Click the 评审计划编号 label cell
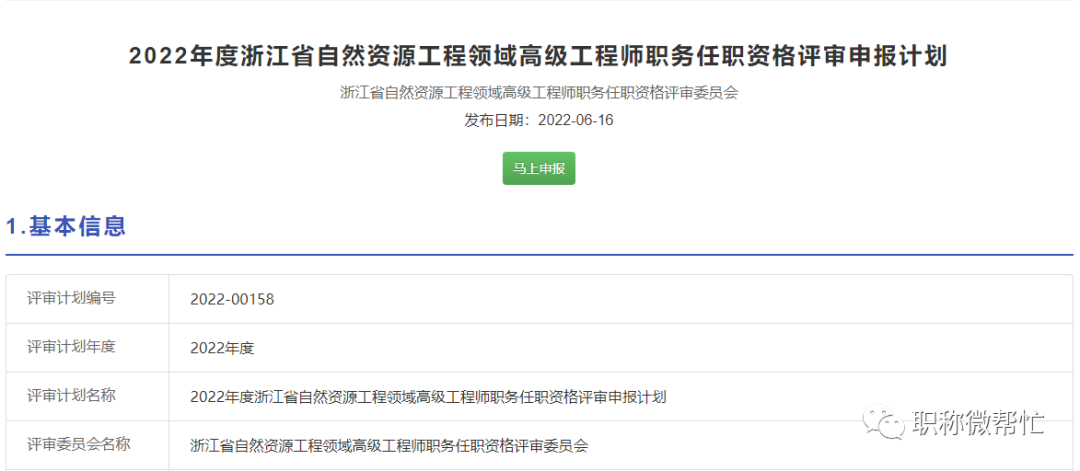 click(87, 299)
